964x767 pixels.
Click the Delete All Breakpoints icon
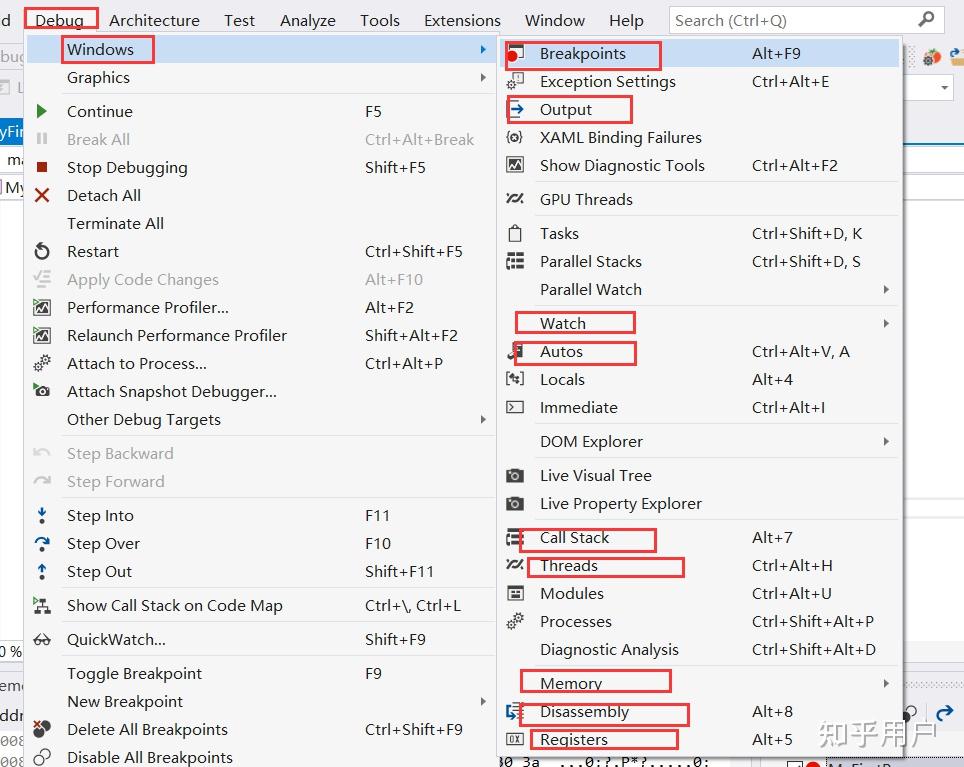coord(42,729)
